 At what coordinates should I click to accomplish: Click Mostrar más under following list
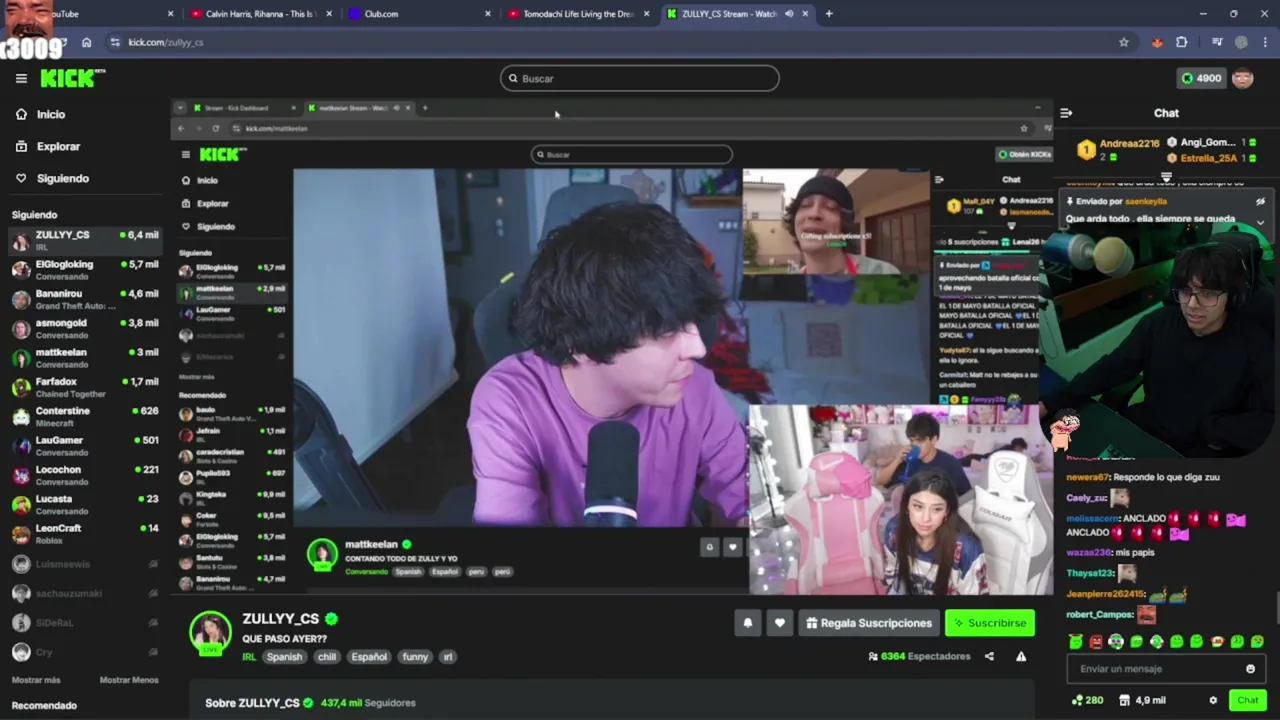[x=36, y=680]
